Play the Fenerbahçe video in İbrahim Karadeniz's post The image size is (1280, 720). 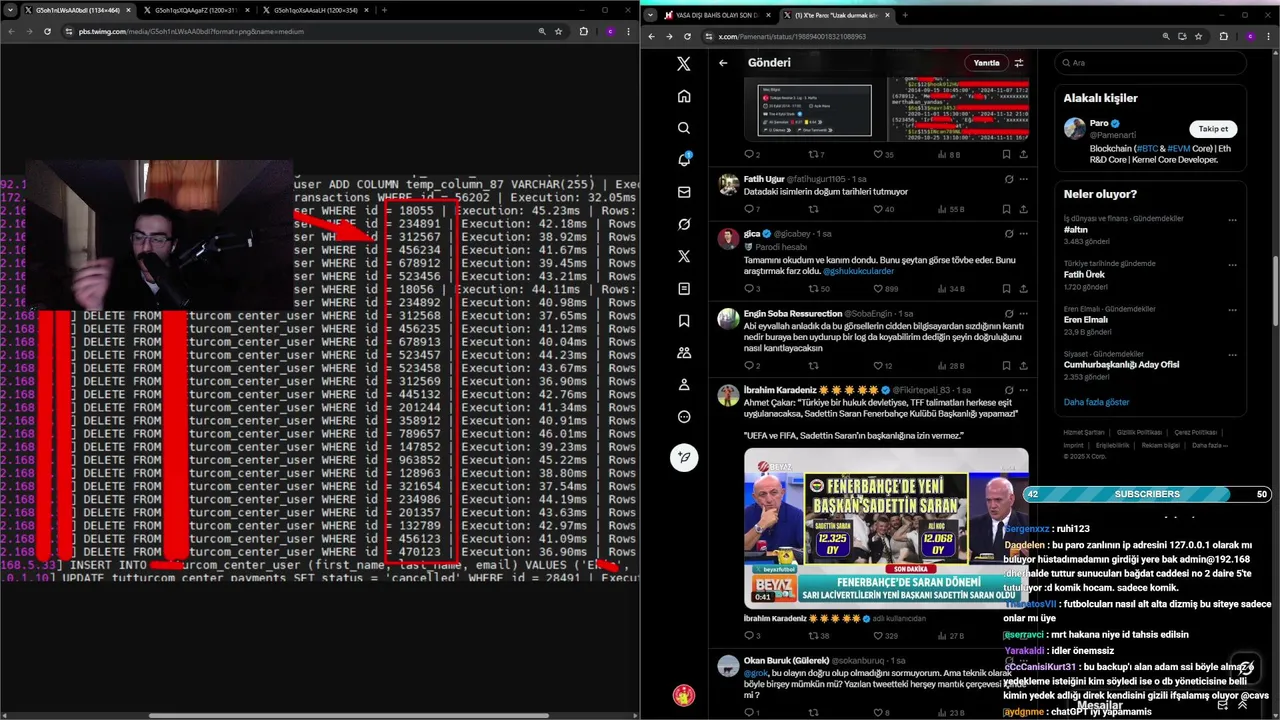click(x=886, y=527)
